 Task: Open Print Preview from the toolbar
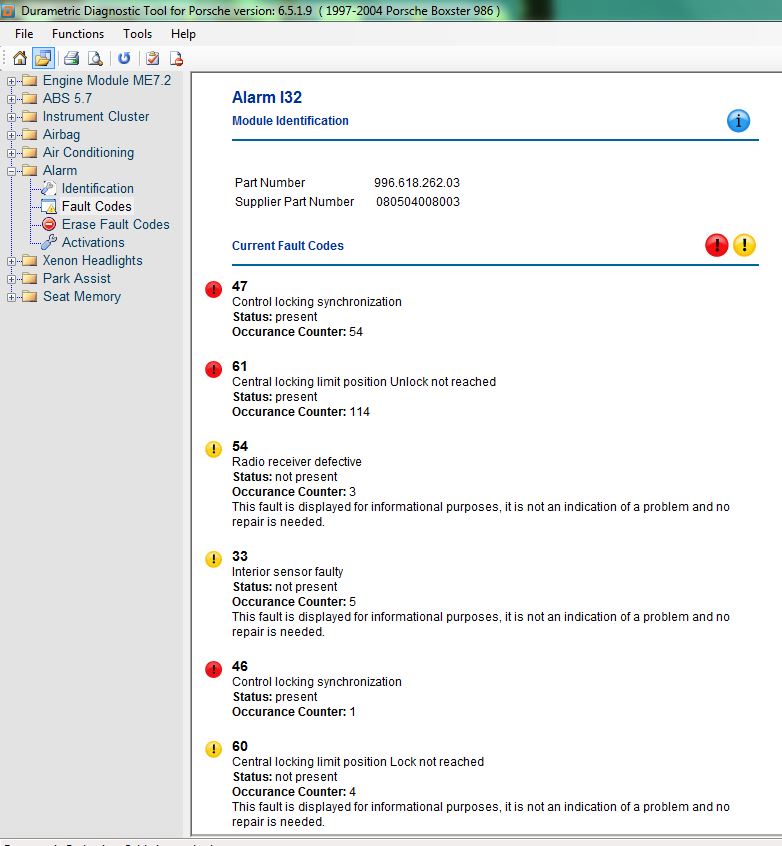point(95,58)
